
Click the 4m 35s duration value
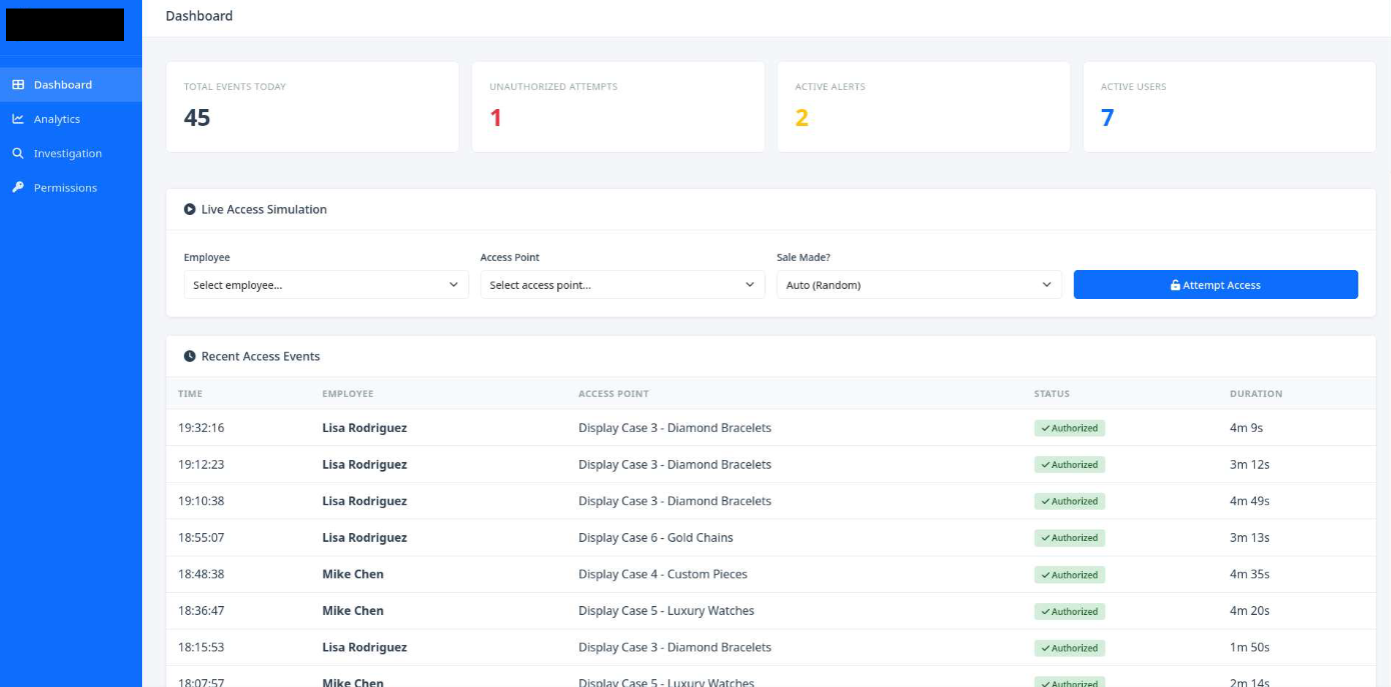1249,575
